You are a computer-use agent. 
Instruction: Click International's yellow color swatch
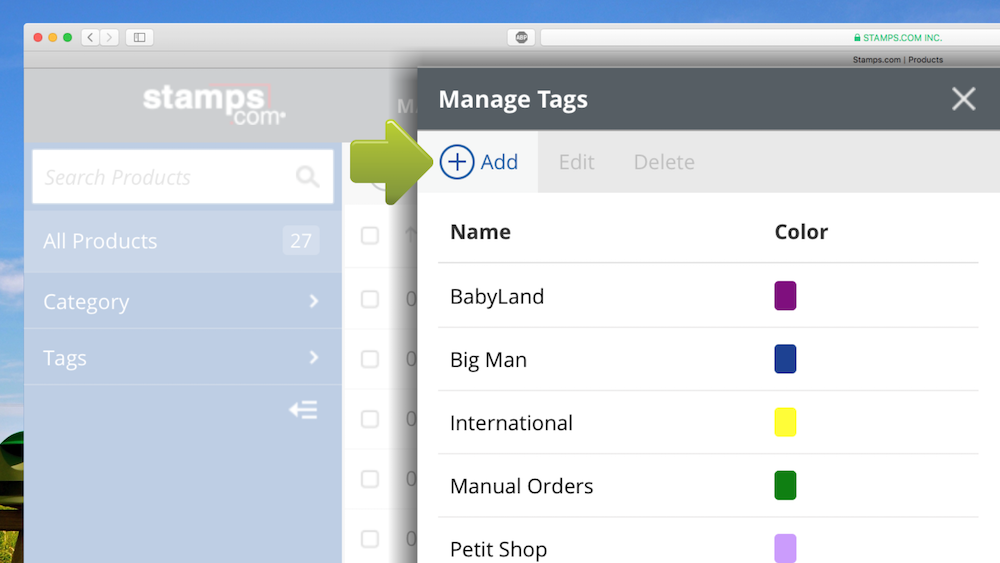coord(785,422)
